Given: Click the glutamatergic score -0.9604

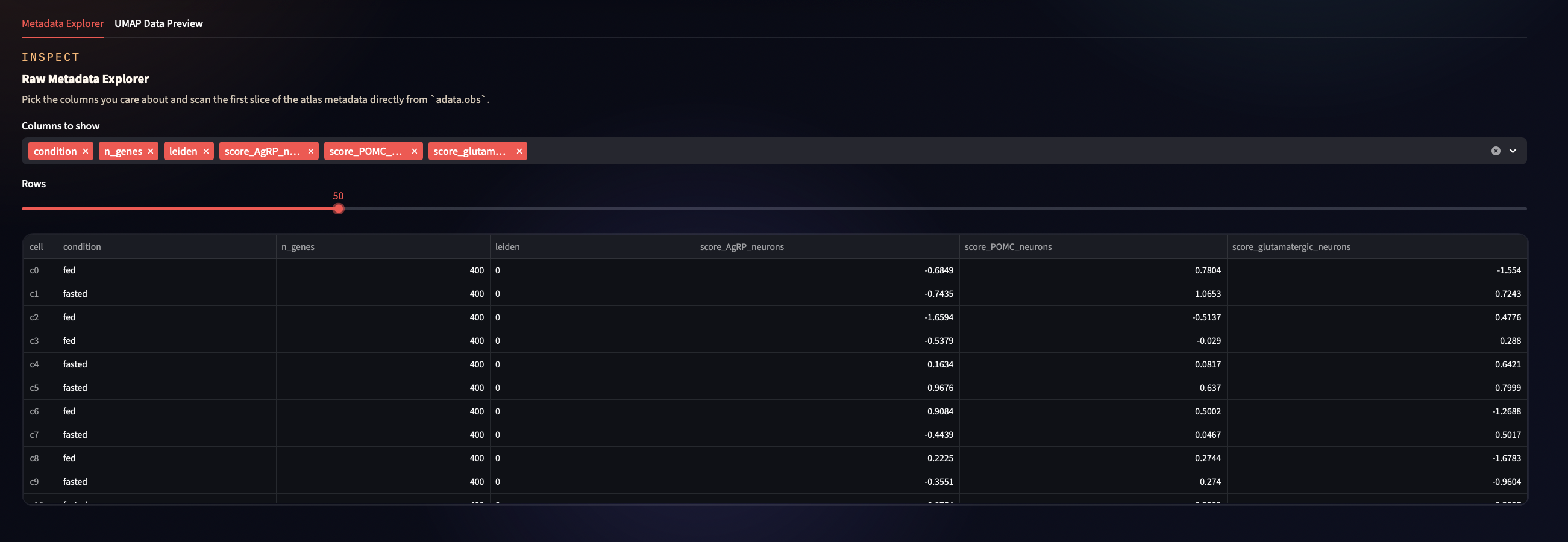Looking at the screenshot, I should [1377, 482].
